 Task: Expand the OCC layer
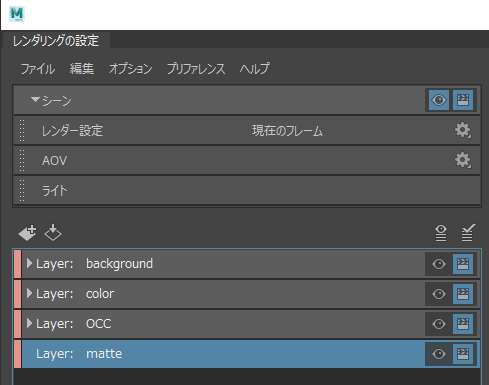coord(29,323)
